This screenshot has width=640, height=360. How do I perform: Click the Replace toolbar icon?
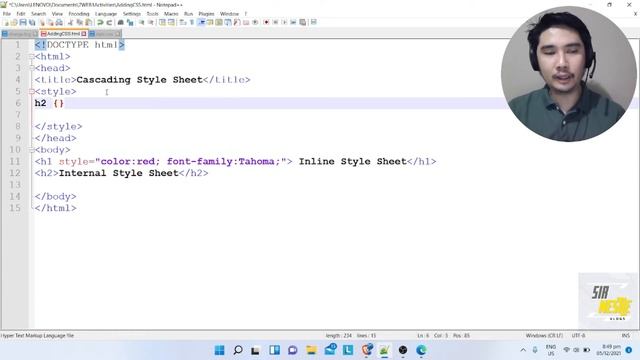[x=130, y=22]
